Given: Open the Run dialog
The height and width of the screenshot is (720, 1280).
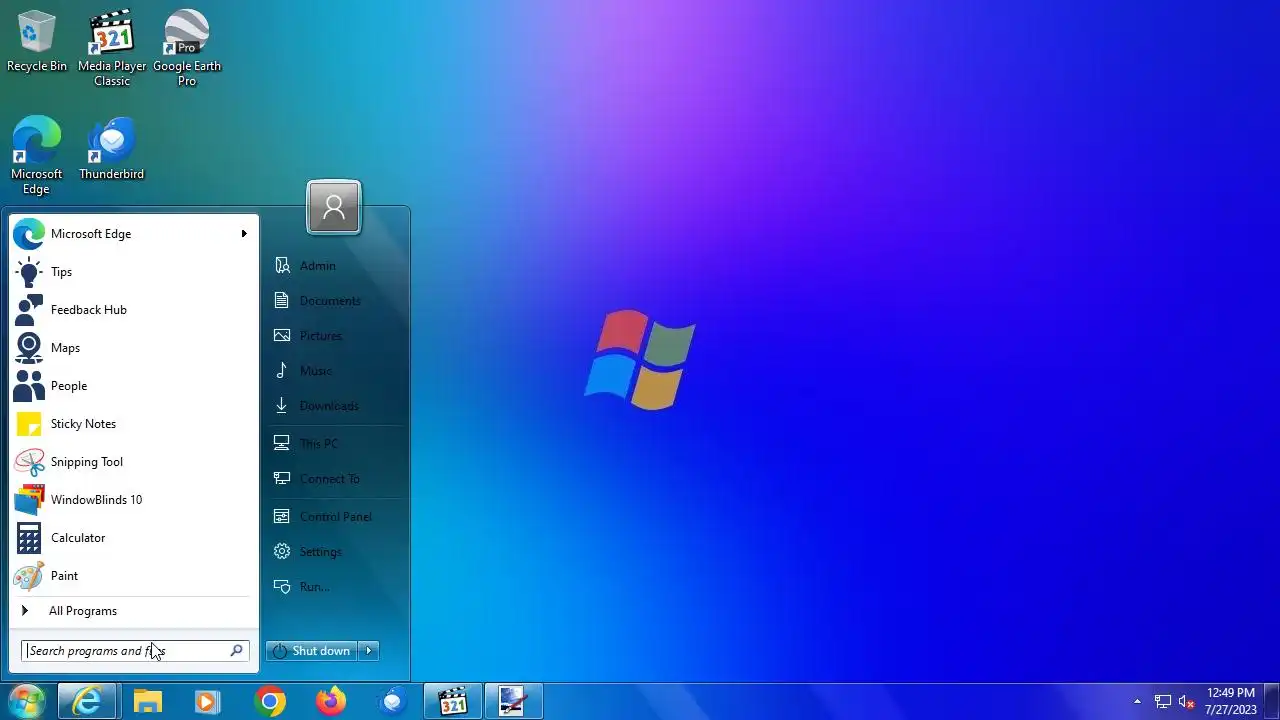Looking at the screenshot, I should click(335, 587).
